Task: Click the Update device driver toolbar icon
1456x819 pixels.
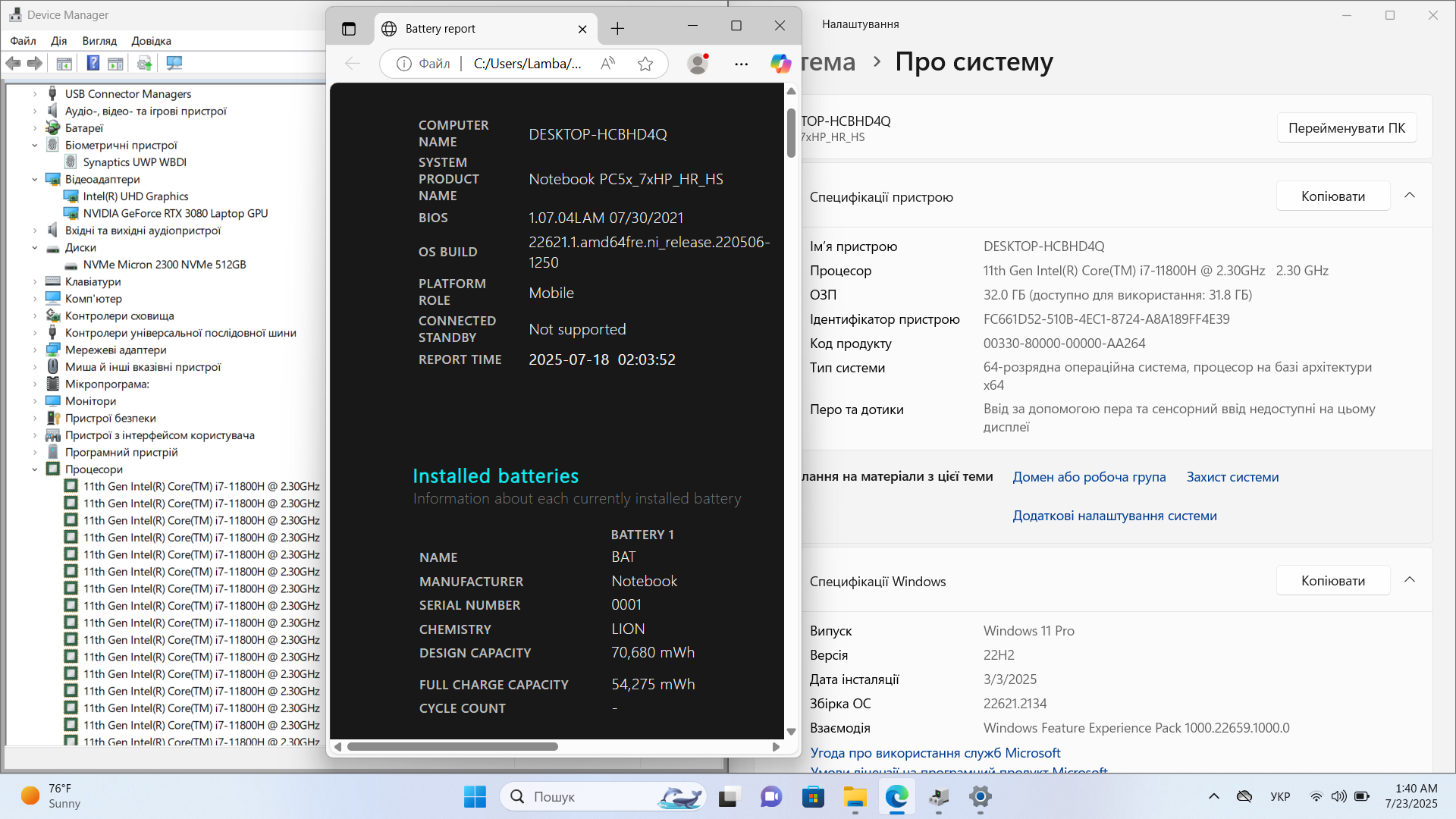Action: (144, 64)
